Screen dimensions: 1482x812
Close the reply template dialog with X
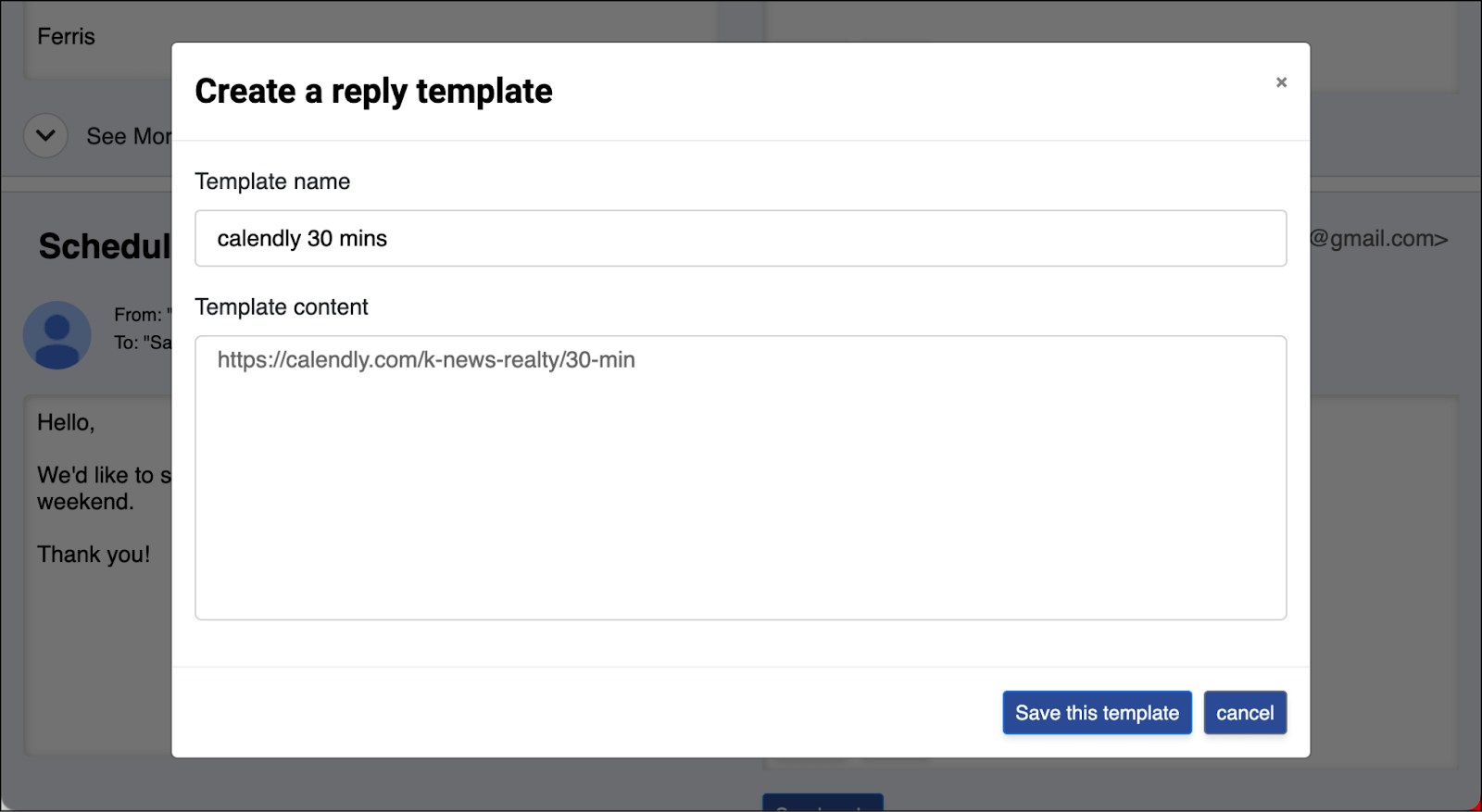point(1281,82)
